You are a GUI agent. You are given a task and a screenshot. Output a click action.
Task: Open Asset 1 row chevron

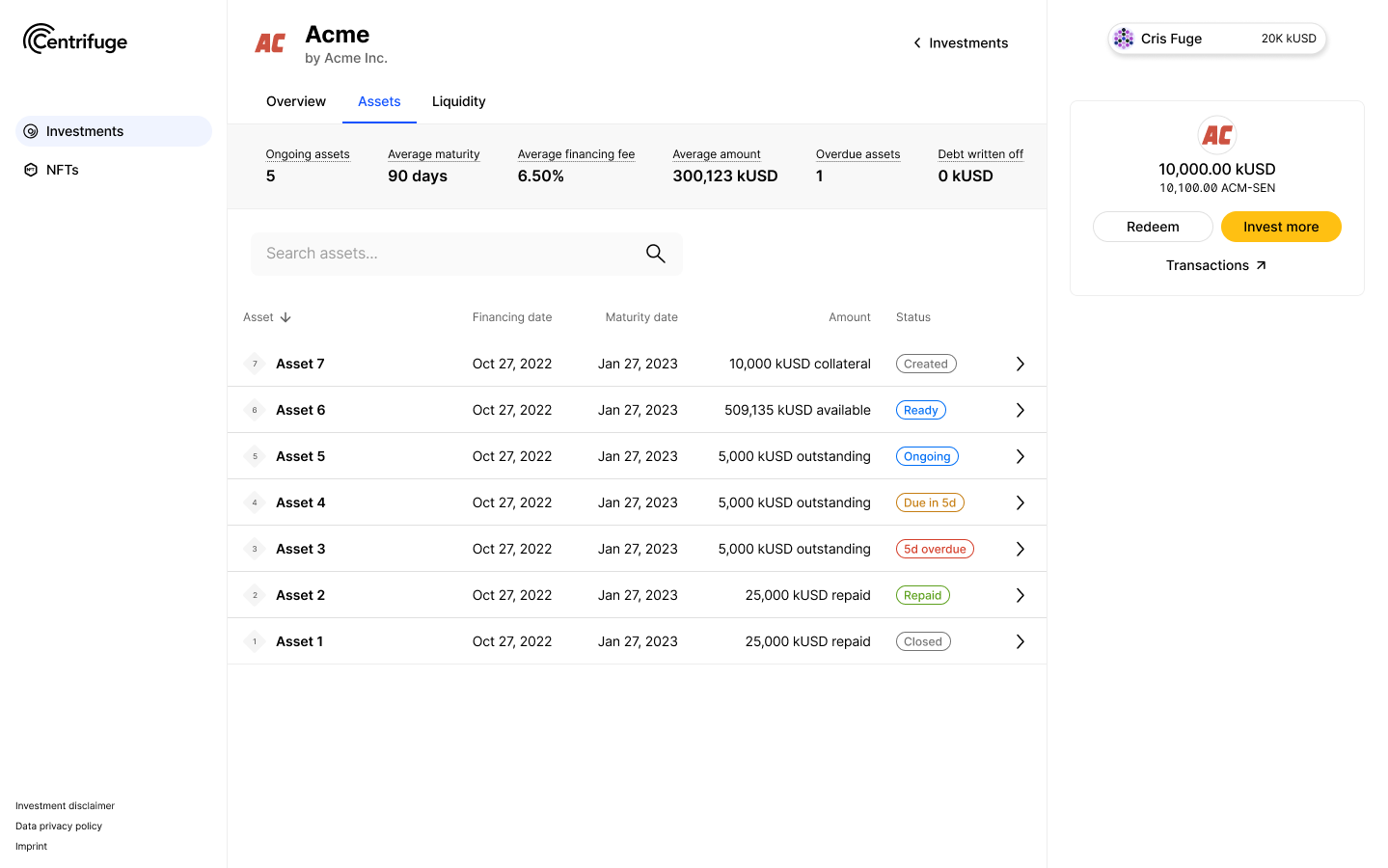[x=1020, y=641]
